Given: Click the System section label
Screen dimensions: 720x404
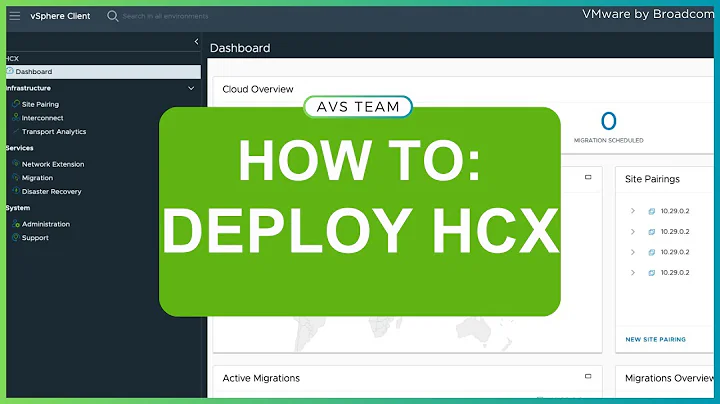Looking at the screenshot, I should (18, 208).
